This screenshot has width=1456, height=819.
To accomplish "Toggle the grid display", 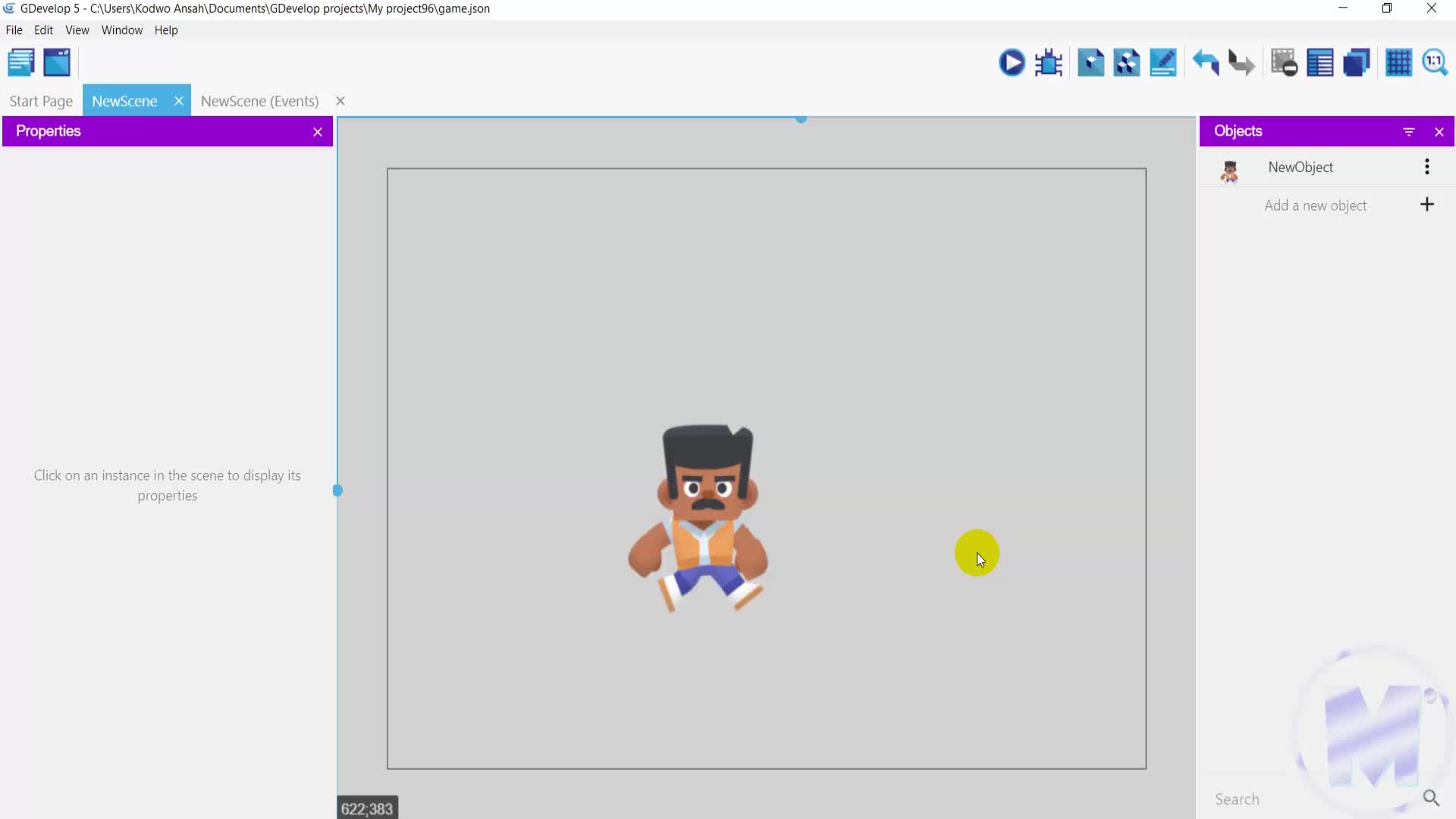I will pos(1400,63).
